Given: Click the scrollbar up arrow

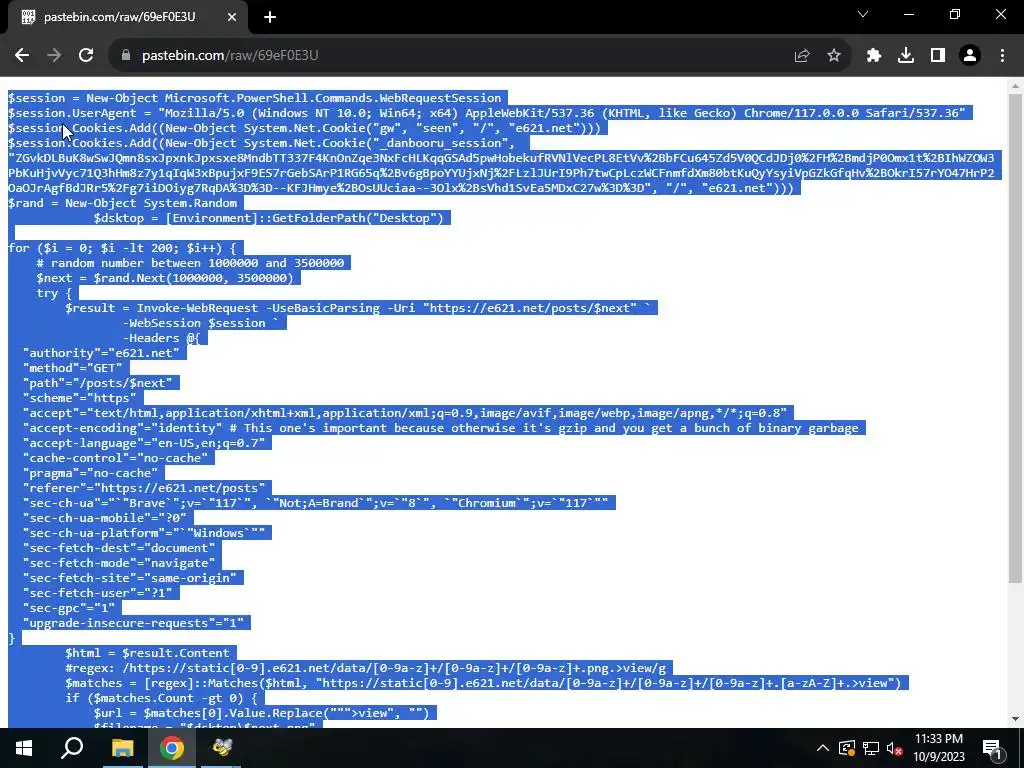Looking at the screenshot, I should click(1015, 86).
